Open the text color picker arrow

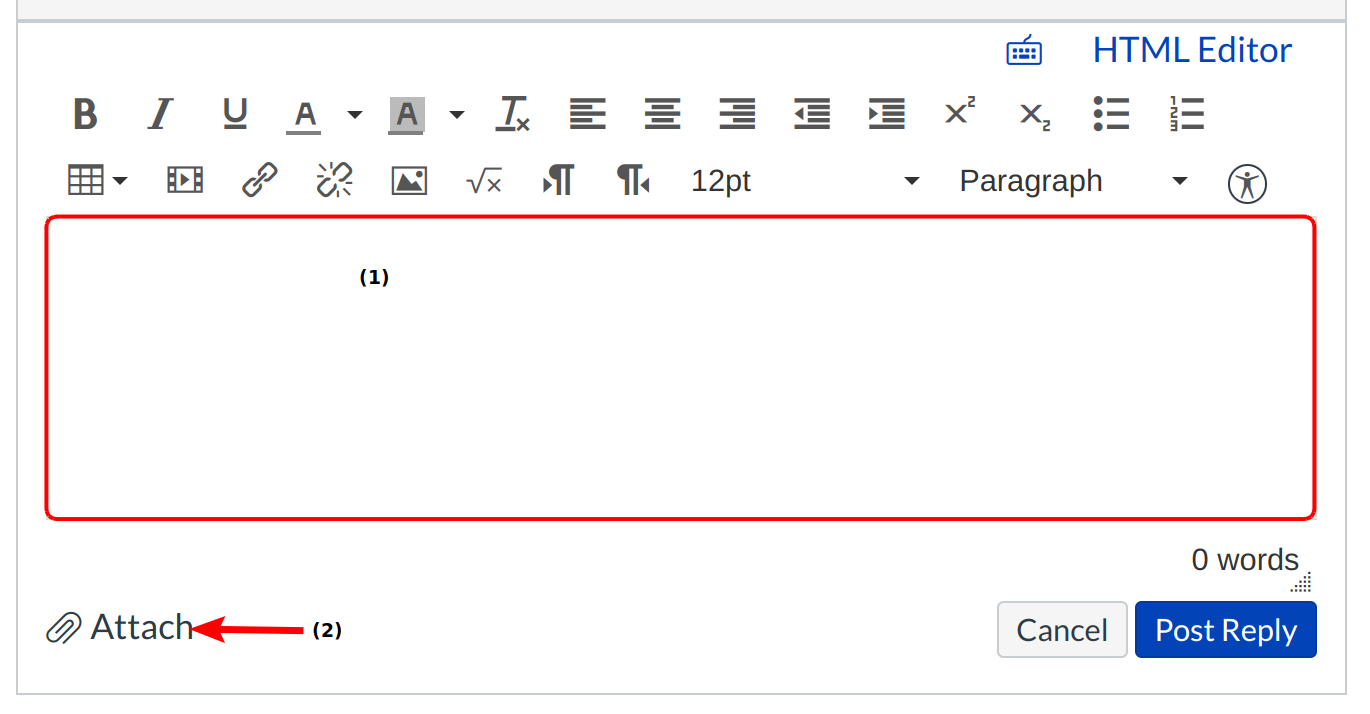tap(355, 114)
